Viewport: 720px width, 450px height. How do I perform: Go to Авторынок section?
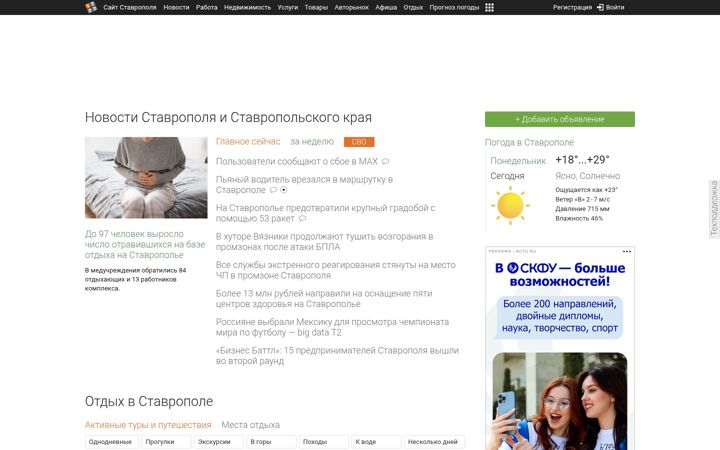point(351,7)
